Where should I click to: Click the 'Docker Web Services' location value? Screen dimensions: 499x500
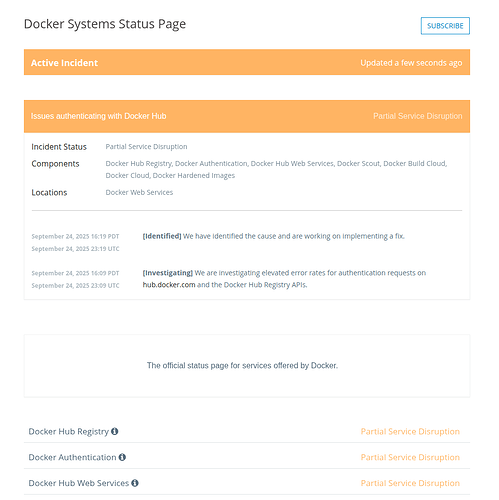click(x=139, y=192)
